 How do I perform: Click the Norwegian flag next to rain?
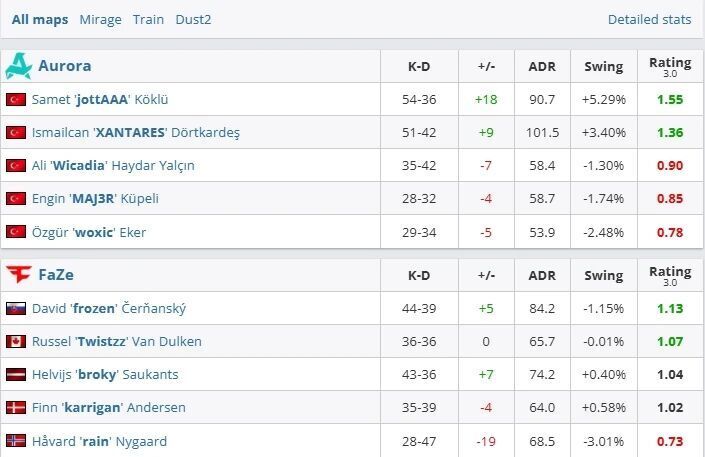point(16,441)
